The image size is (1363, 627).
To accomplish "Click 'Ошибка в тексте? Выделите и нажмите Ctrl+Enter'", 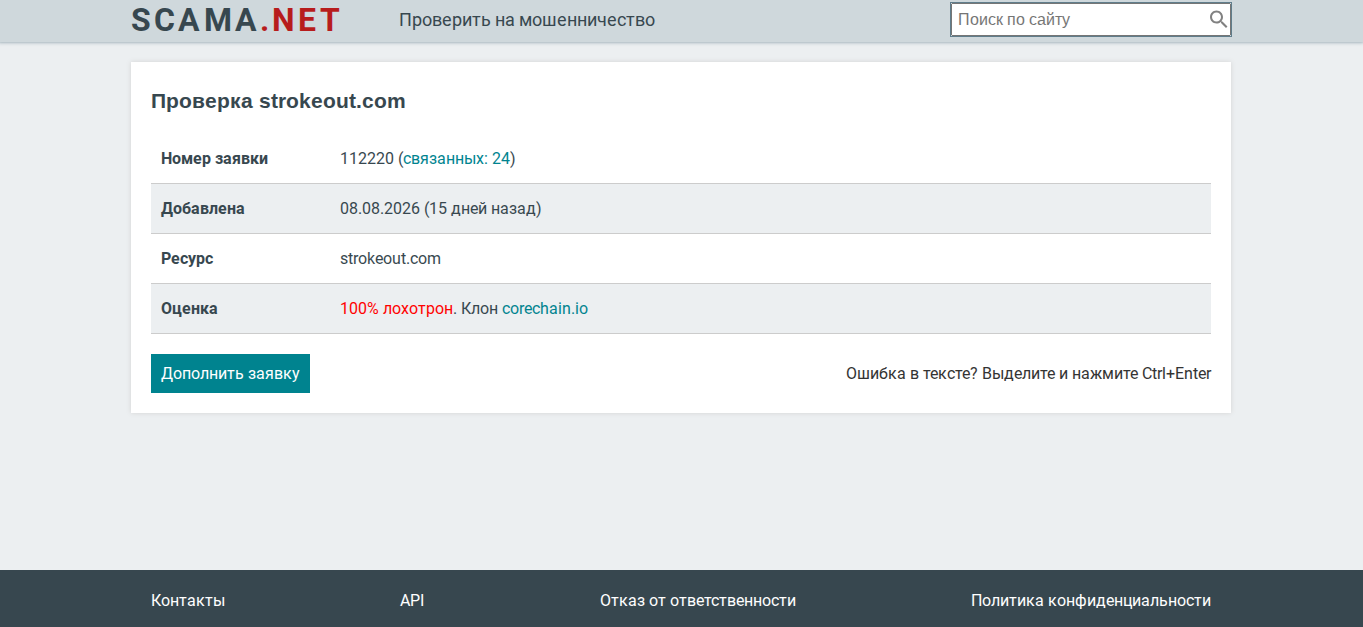I will click(x=1028, y=373).
